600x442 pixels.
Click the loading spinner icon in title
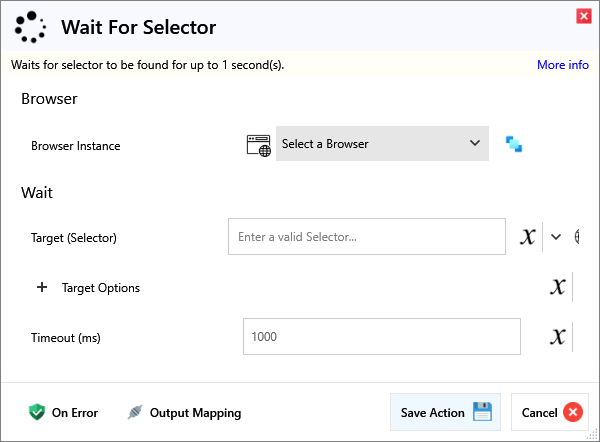pyautogui.click(x=31, y=27)
